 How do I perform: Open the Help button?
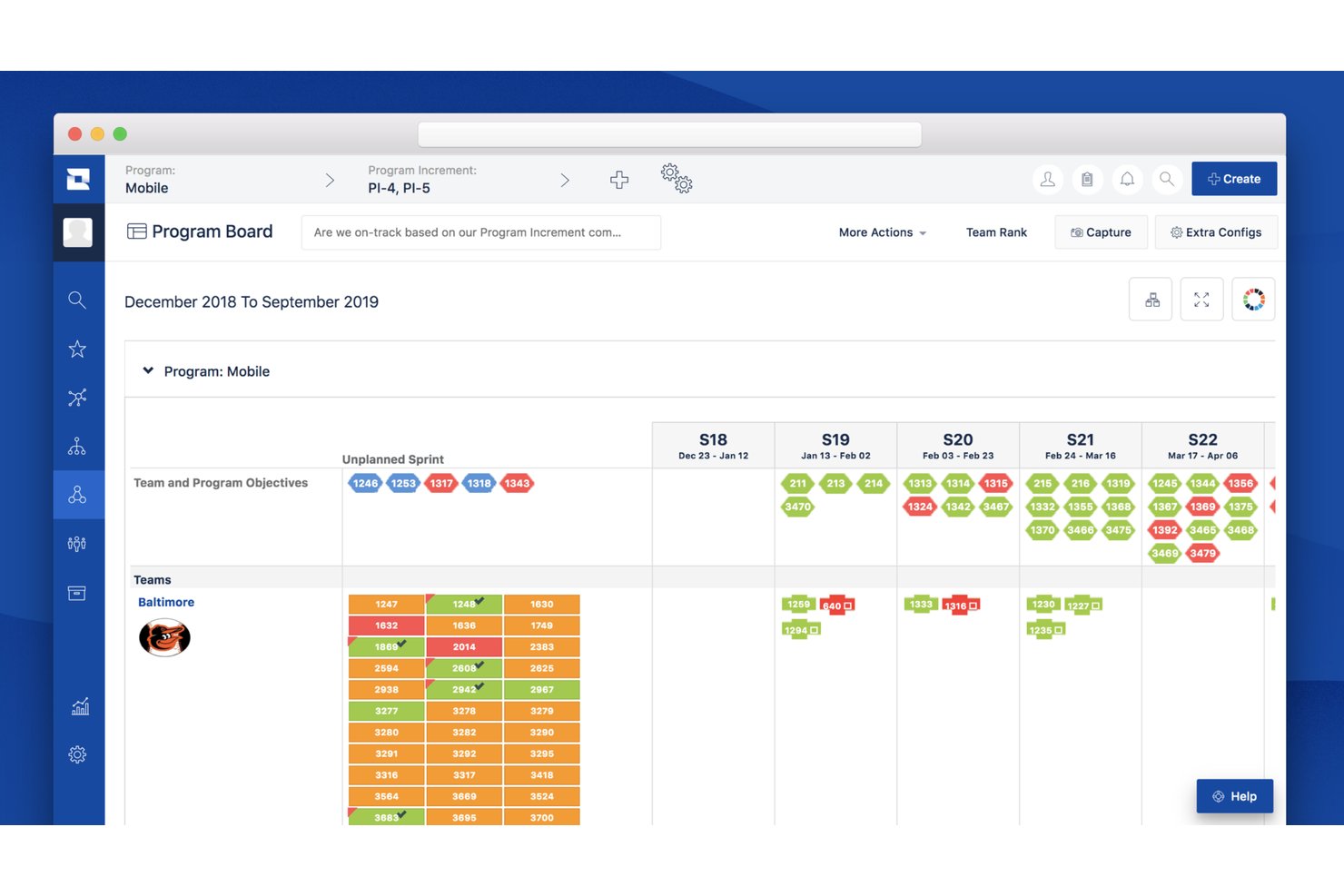[x=1234, y=796]
